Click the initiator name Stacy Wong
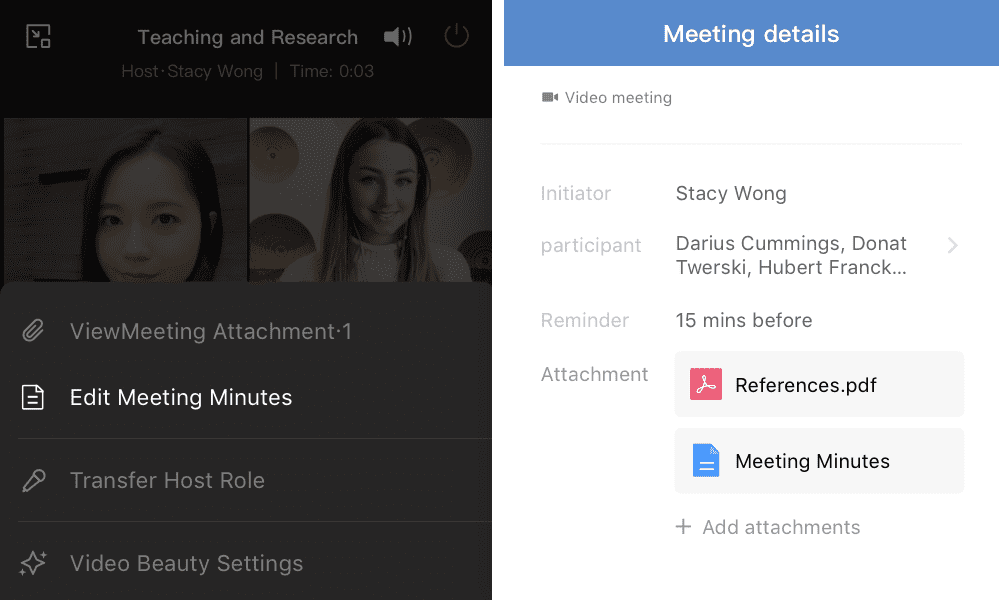Image resolution: width=999 pixels, height=600 pixels. point(731,193)
